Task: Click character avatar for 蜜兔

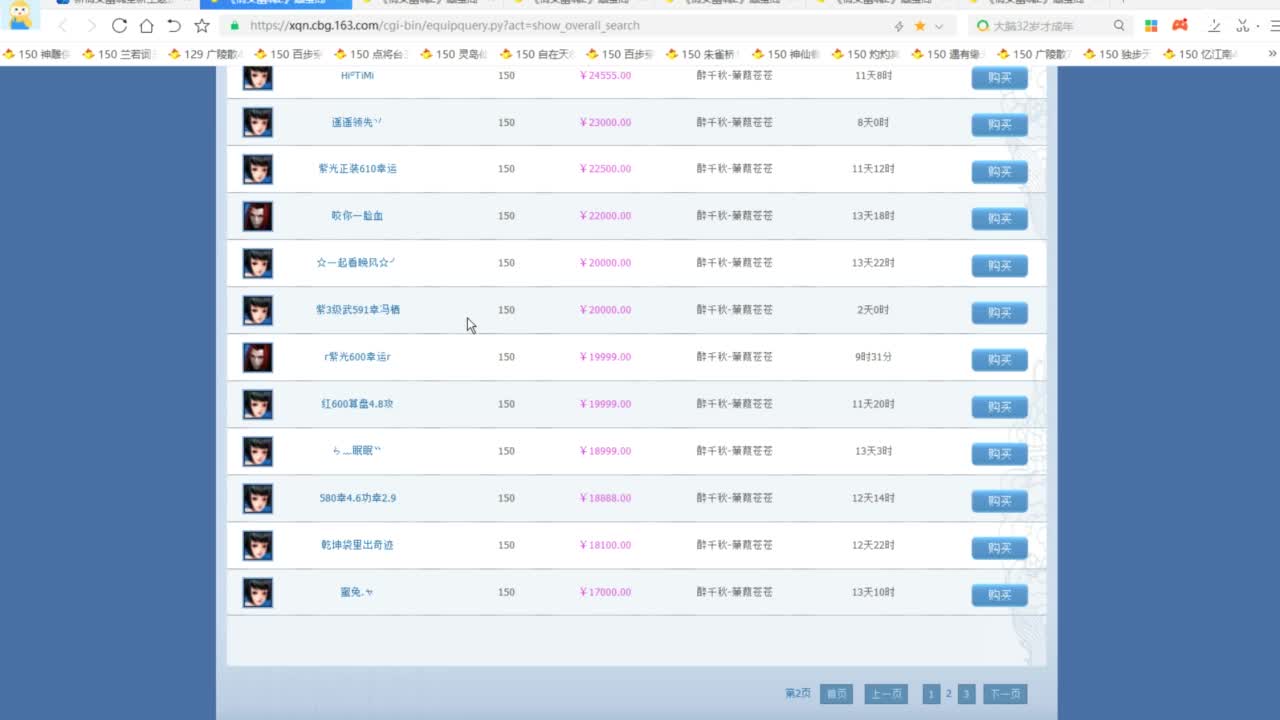Action: pyautogui.click(x=258, y=592)
